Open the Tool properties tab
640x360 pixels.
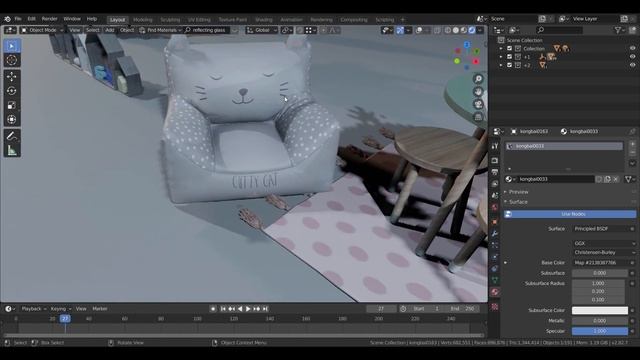(x=495, y=146)
